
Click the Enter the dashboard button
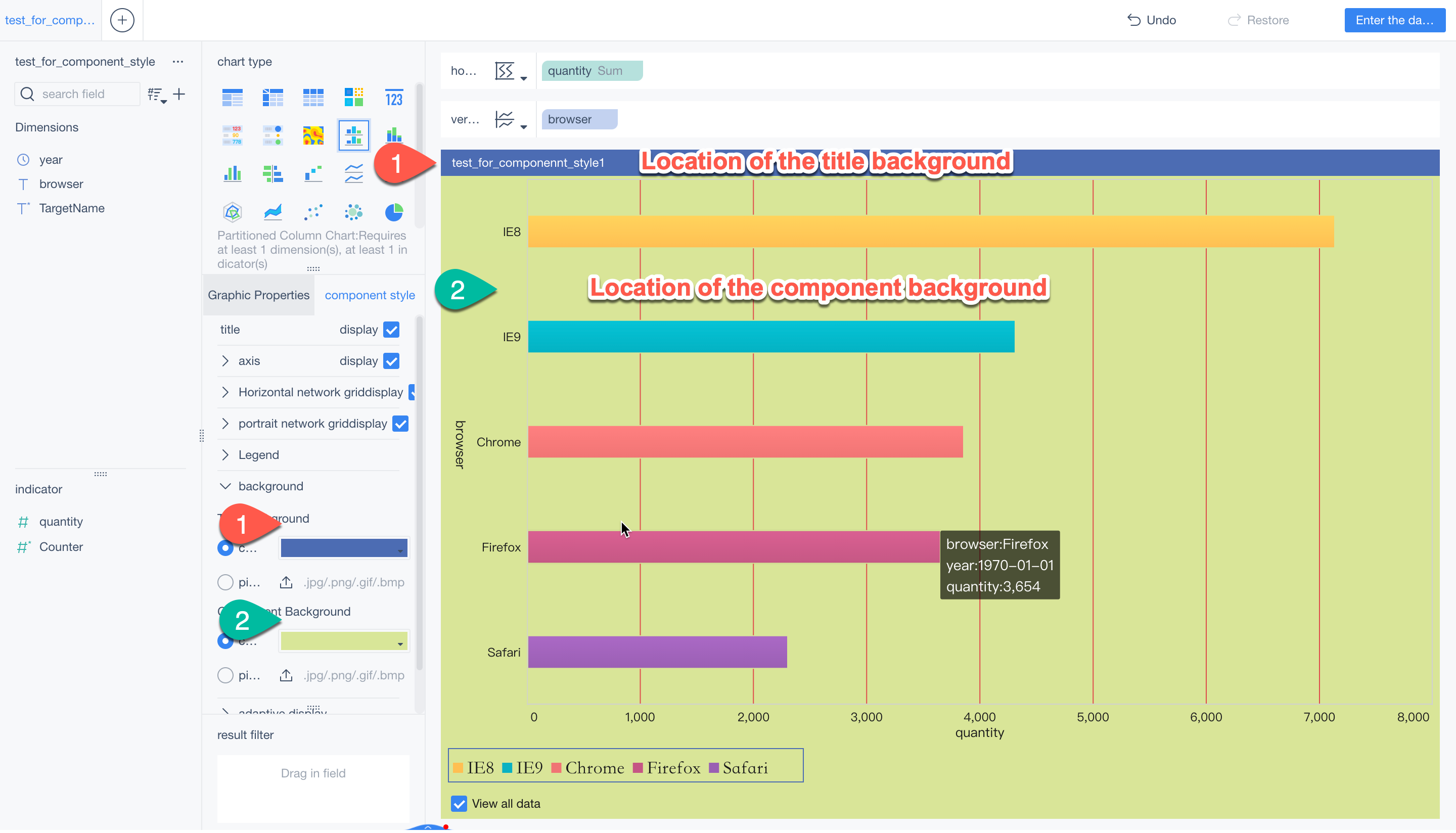pyautogui.click(x=1394, y=20)
